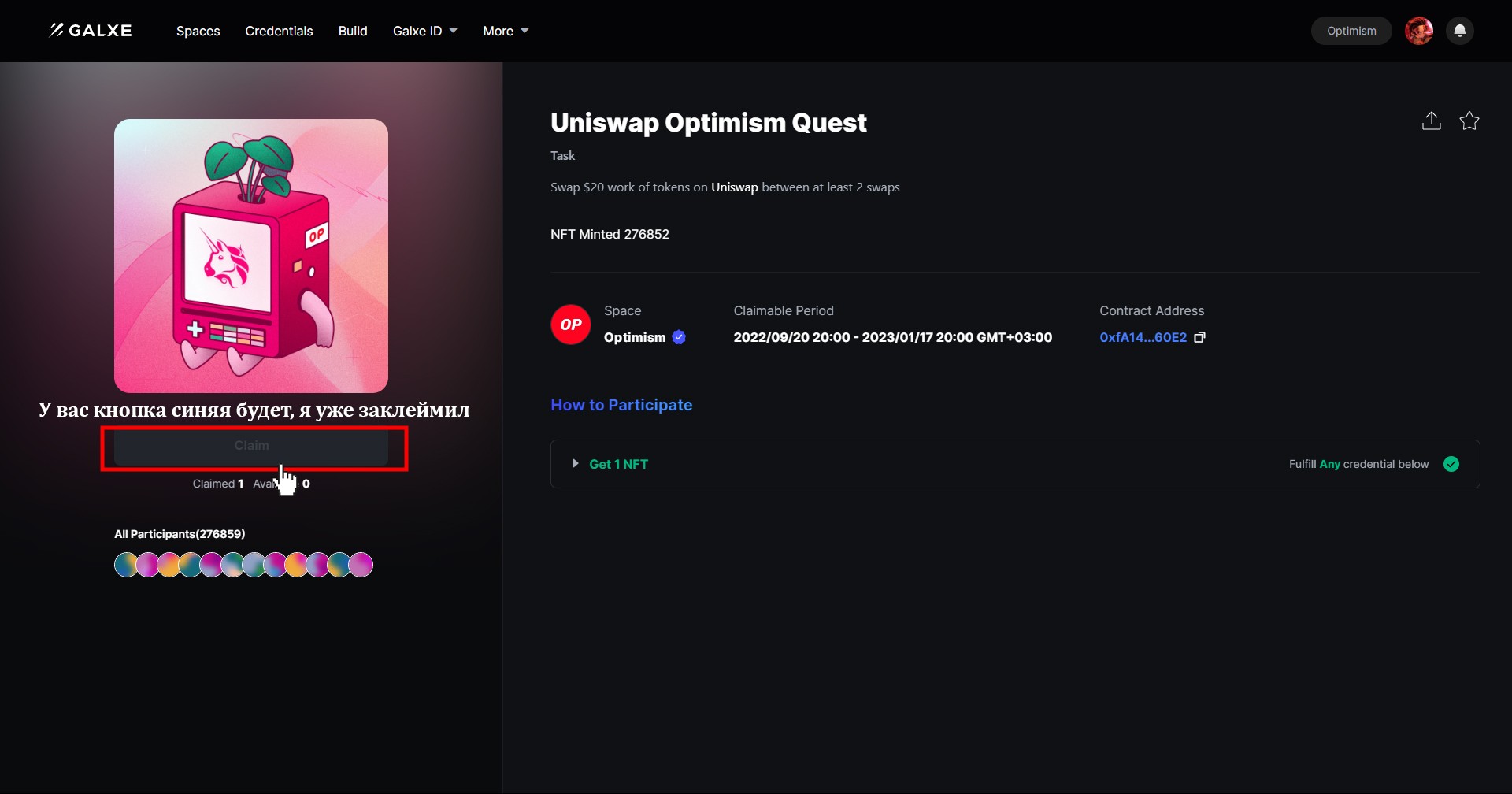Image resolution: width=1512 pixels, height=794 pixels.
Task: Expand the More dropdown menu
Action: [x=506, y=31]
